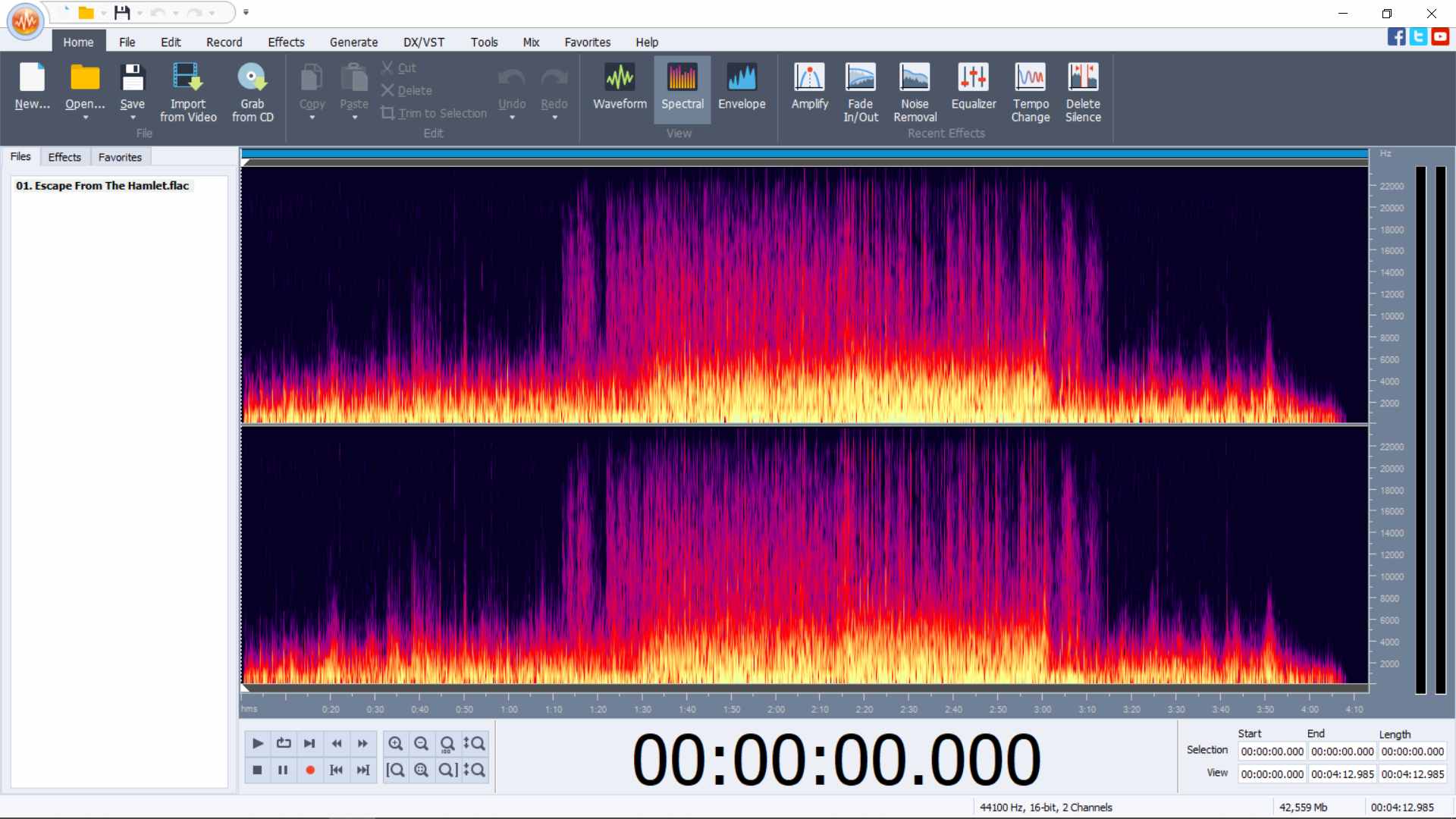Click the loop playback button
The image size is (1456, 819).
[x=284, y=743]
